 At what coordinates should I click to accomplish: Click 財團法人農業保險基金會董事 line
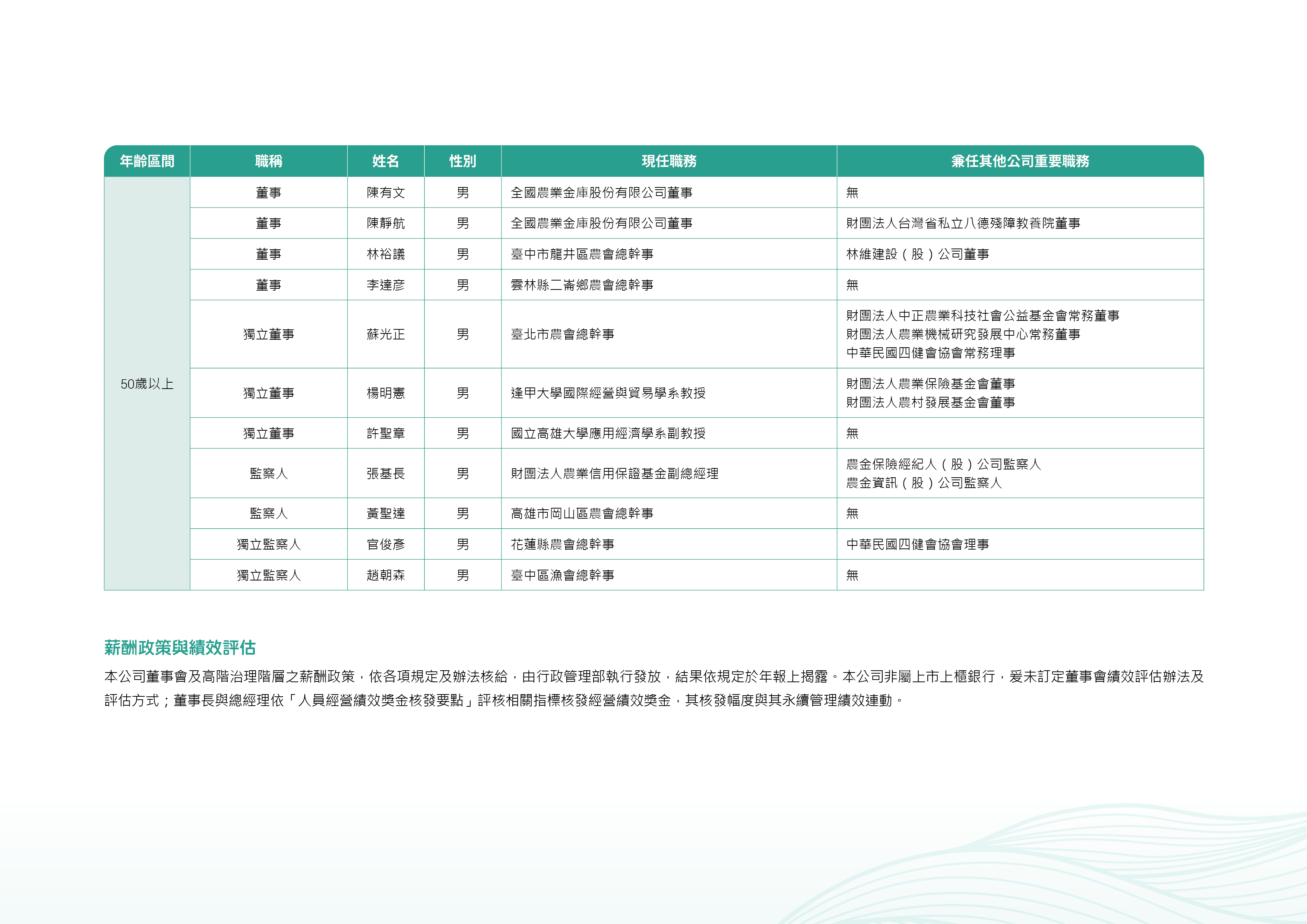[931, 384]
